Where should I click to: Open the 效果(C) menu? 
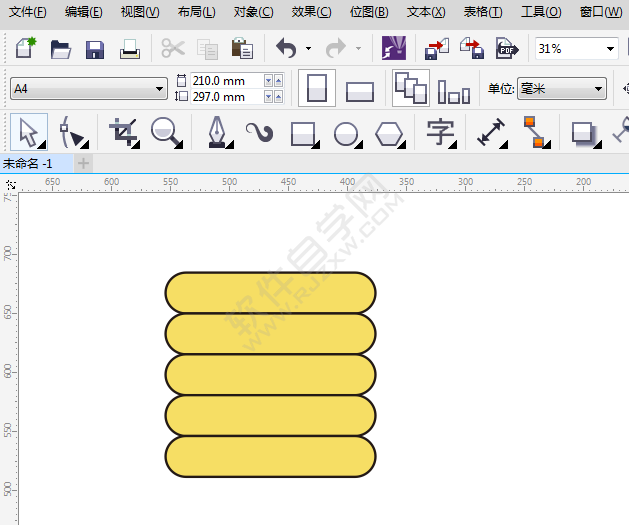coord(310,12)
